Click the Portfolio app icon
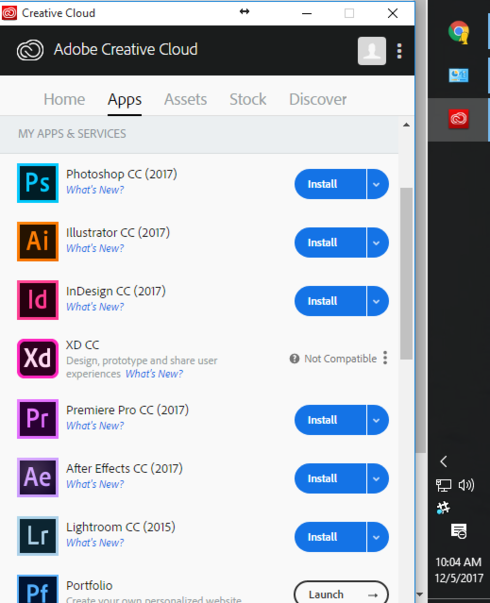 point(38,589)
